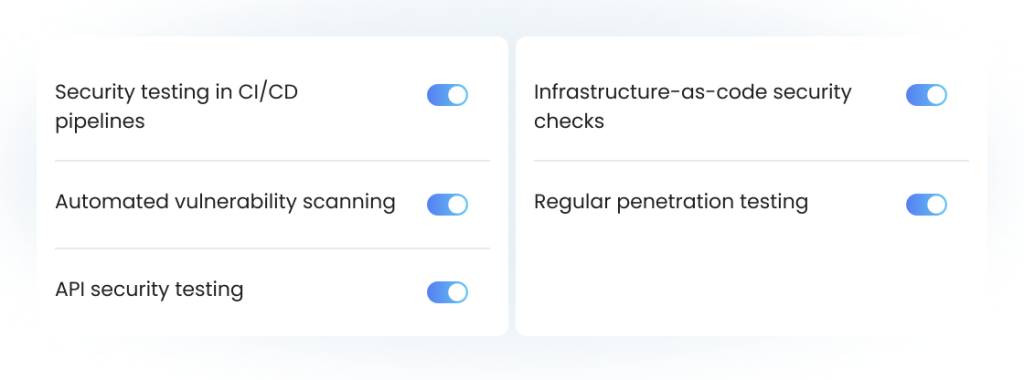The height and width of the screenshot is (380, 1024).
Task: Click divider line above API security testing
Action: 272,248
